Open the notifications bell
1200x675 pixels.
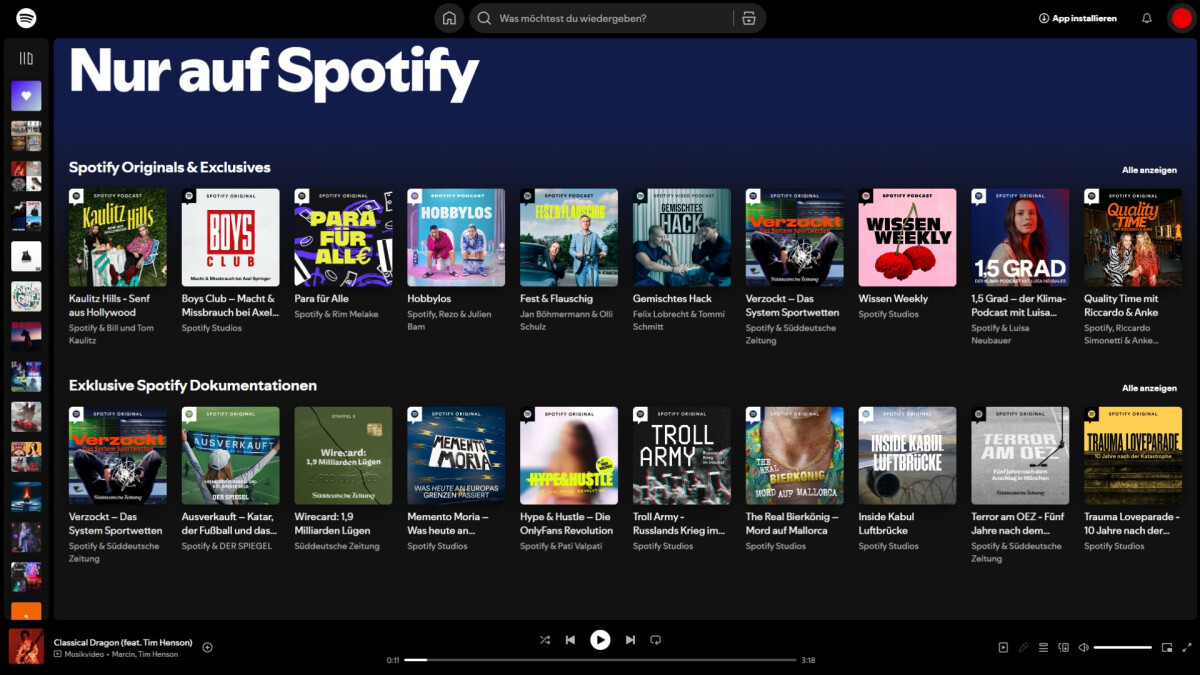(x=1145, y=17)
